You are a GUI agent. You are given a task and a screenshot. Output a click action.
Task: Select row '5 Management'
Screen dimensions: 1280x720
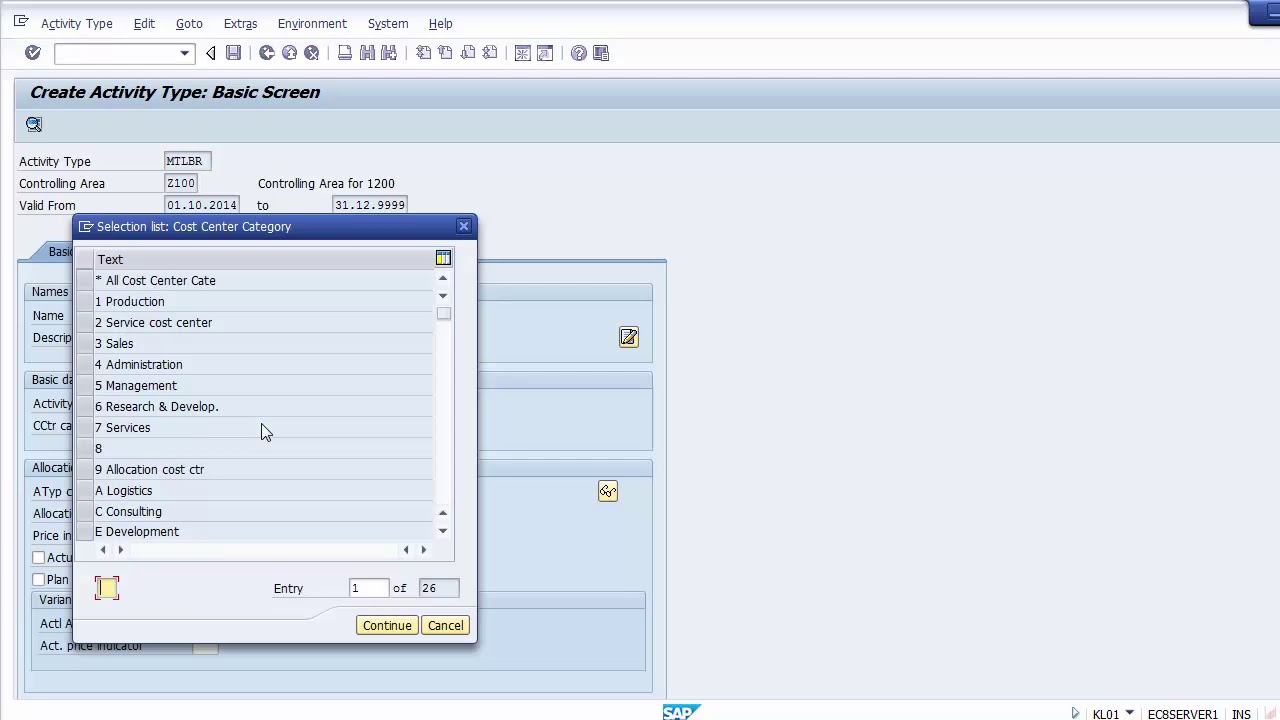[263, 385]
